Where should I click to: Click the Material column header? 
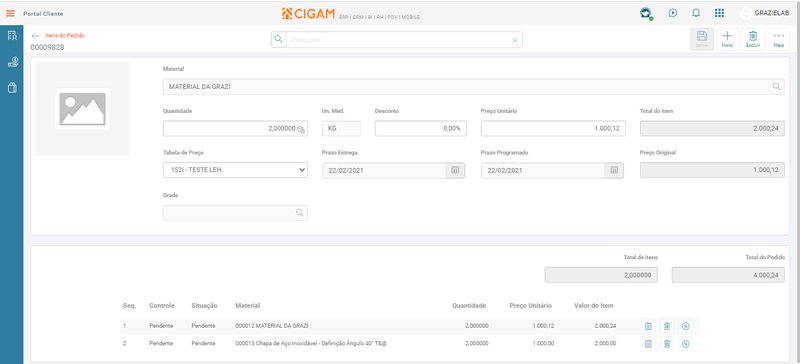[247, 306]
